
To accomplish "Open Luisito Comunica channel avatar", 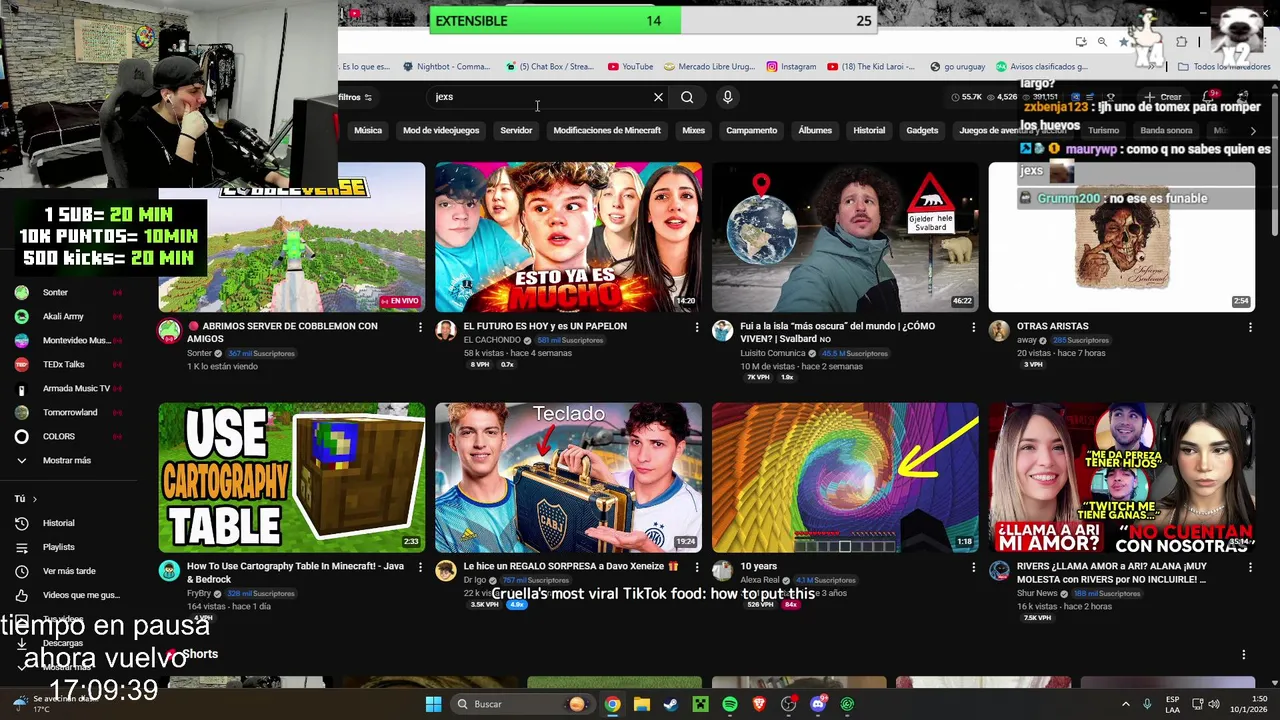I will 722,331.
